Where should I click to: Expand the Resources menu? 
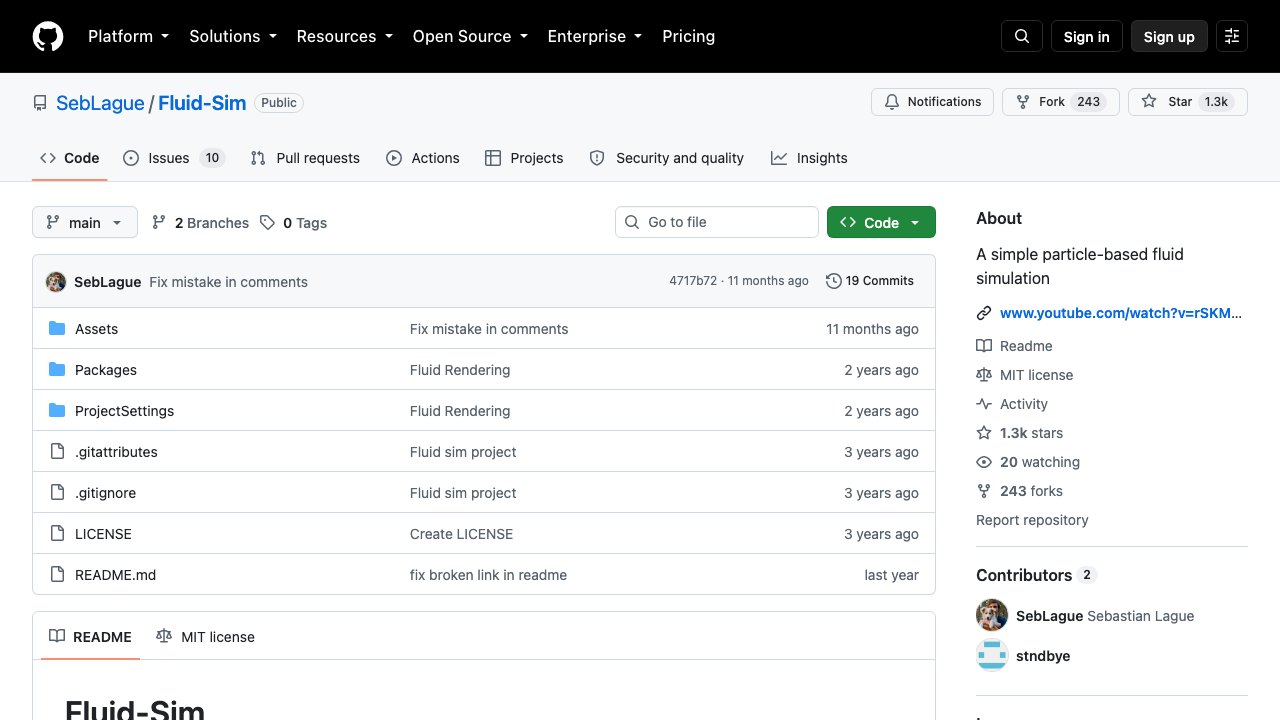pos(345,36)
